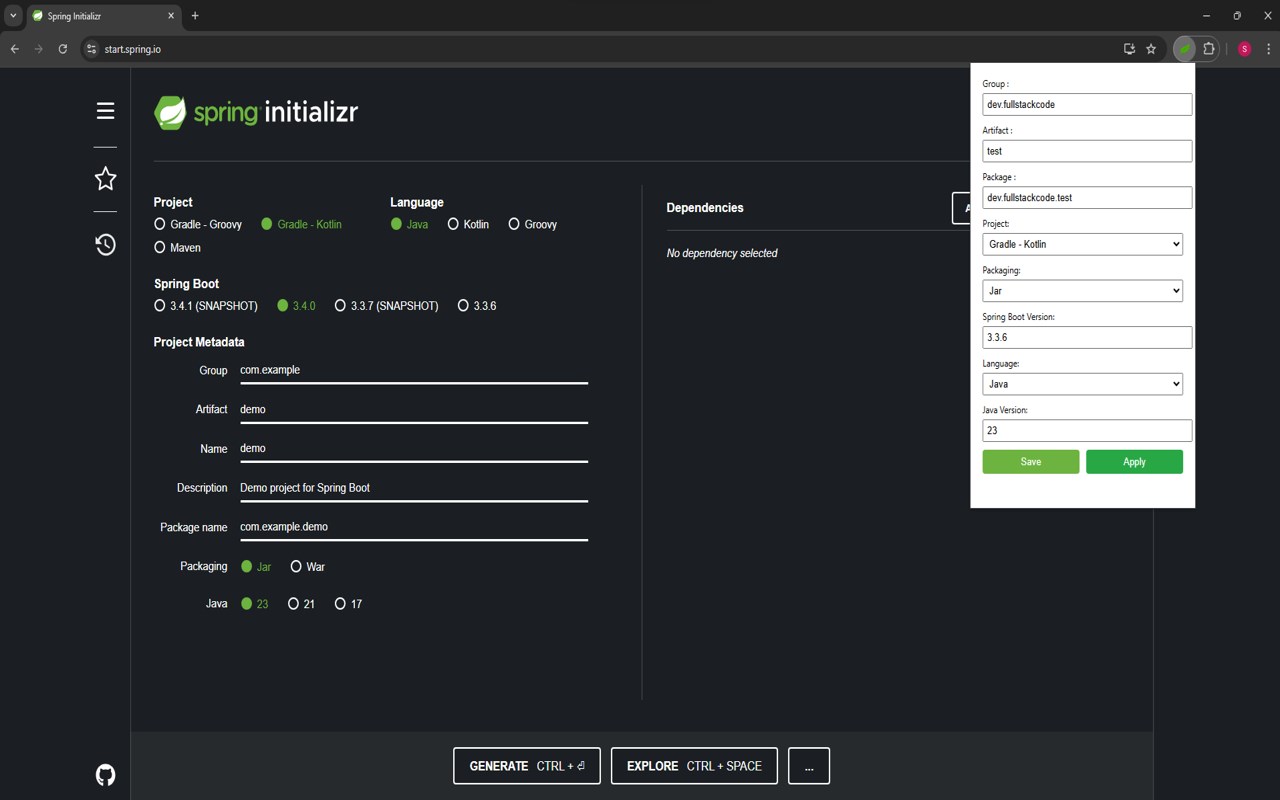Edit Package name field

click(x=414, y=527)
